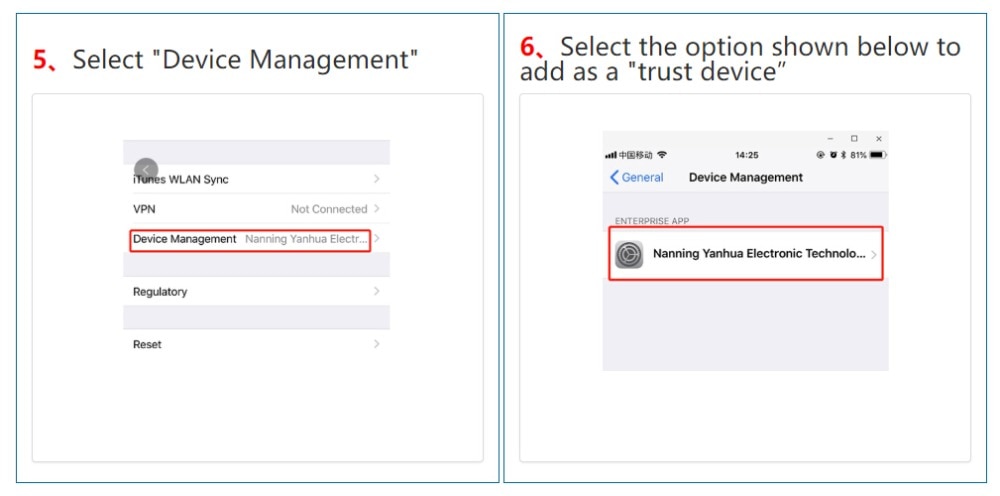
Task: Open the Regulatory row
Action: click(256, 291)
